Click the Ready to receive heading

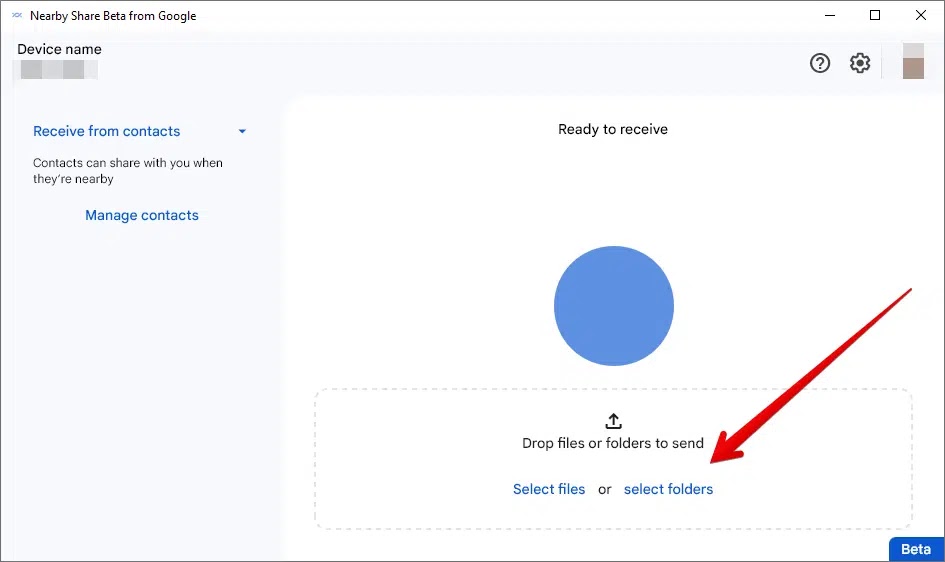point(613,130)
